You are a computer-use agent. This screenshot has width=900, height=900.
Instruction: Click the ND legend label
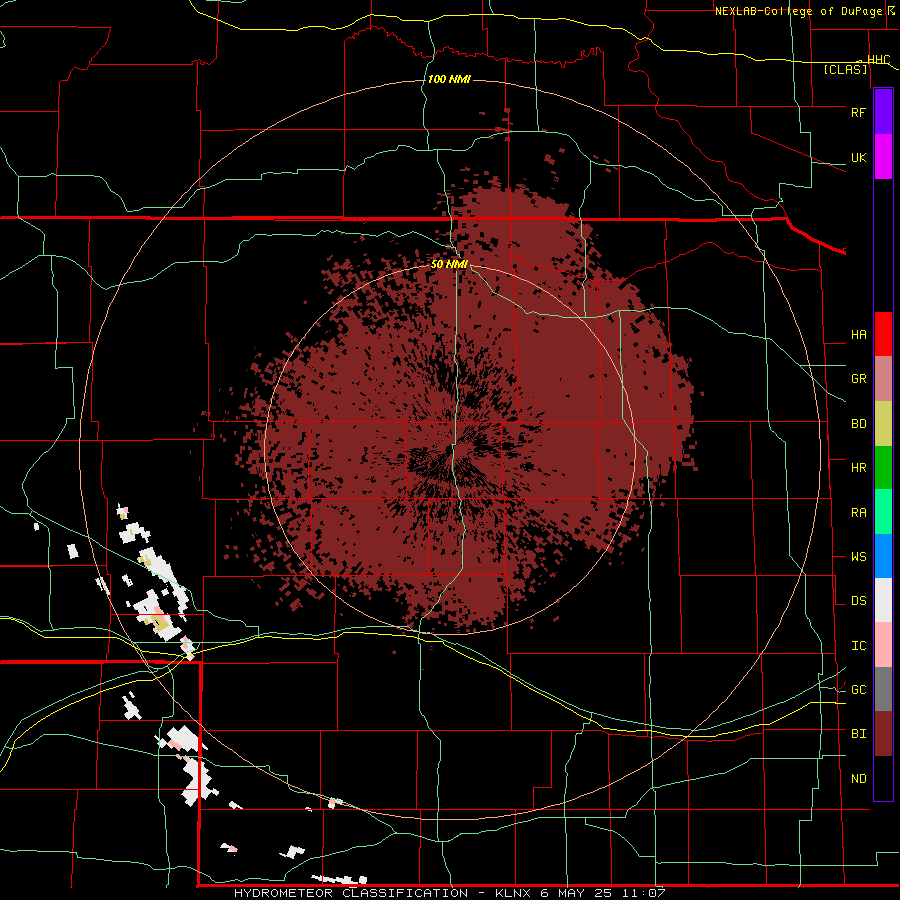[858, 778]
